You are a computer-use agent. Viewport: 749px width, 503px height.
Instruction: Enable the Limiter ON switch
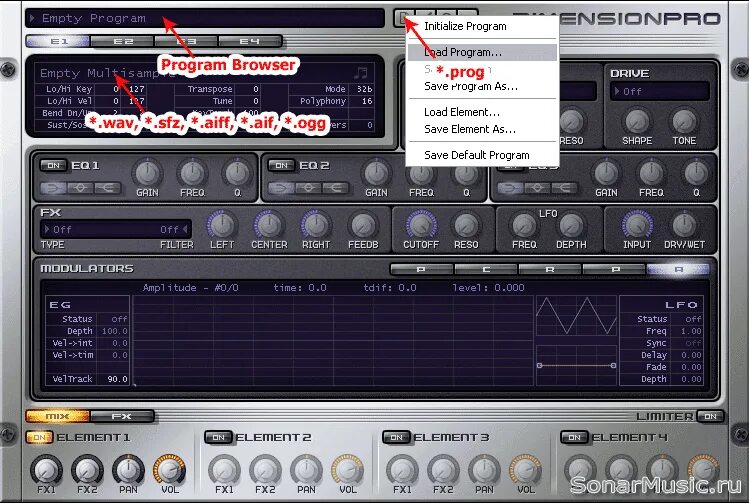710,416
